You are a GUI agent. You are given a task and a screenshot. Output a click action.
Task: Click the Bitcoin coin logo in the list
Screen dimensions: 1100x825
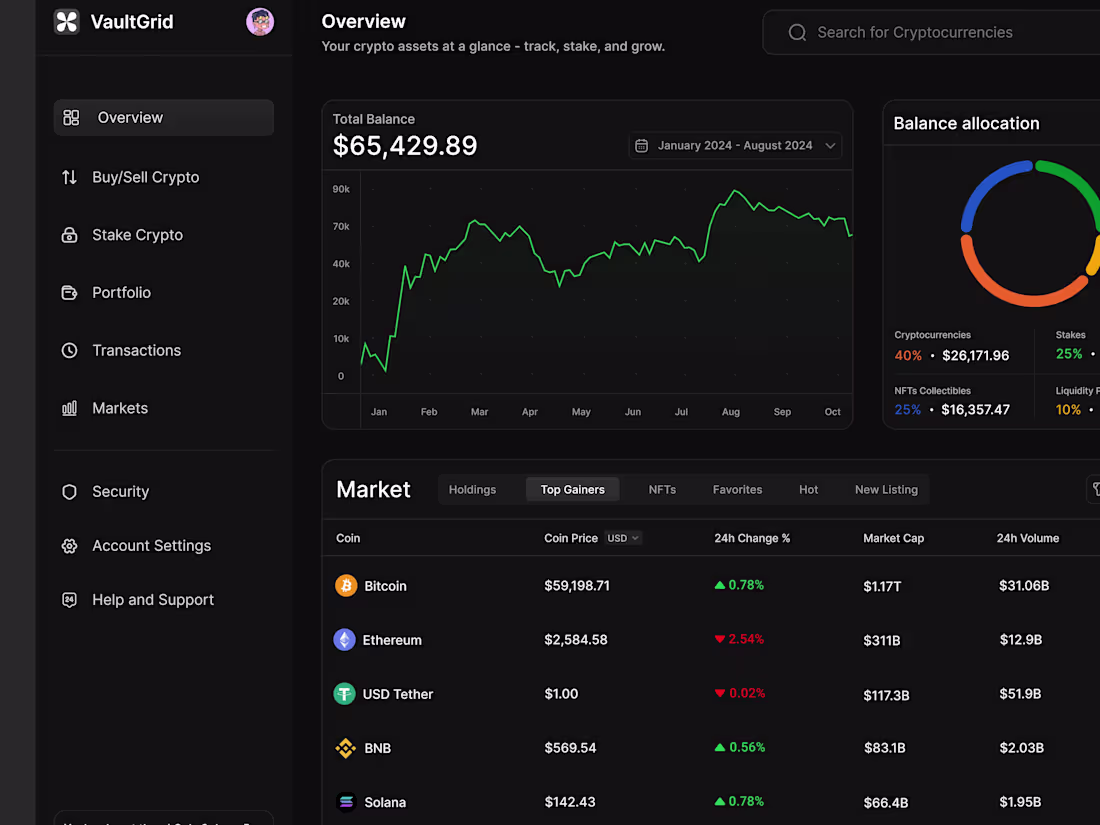345,586
